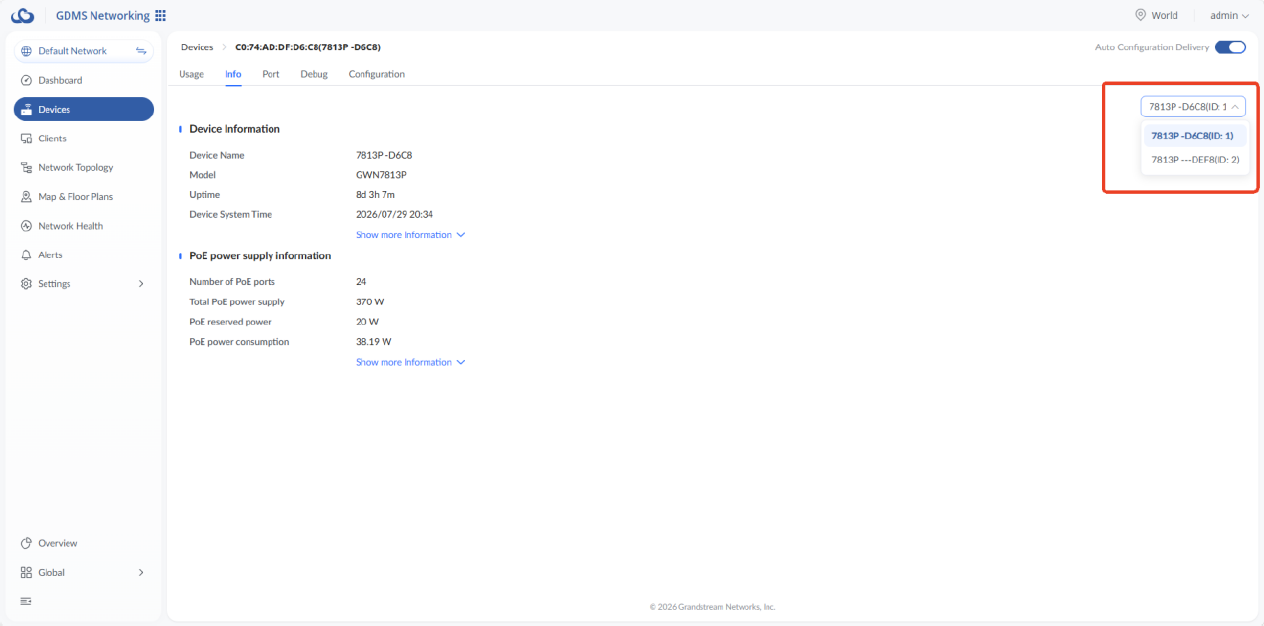
Task: Click the Default Network globe icon
Action: (27, 51)
